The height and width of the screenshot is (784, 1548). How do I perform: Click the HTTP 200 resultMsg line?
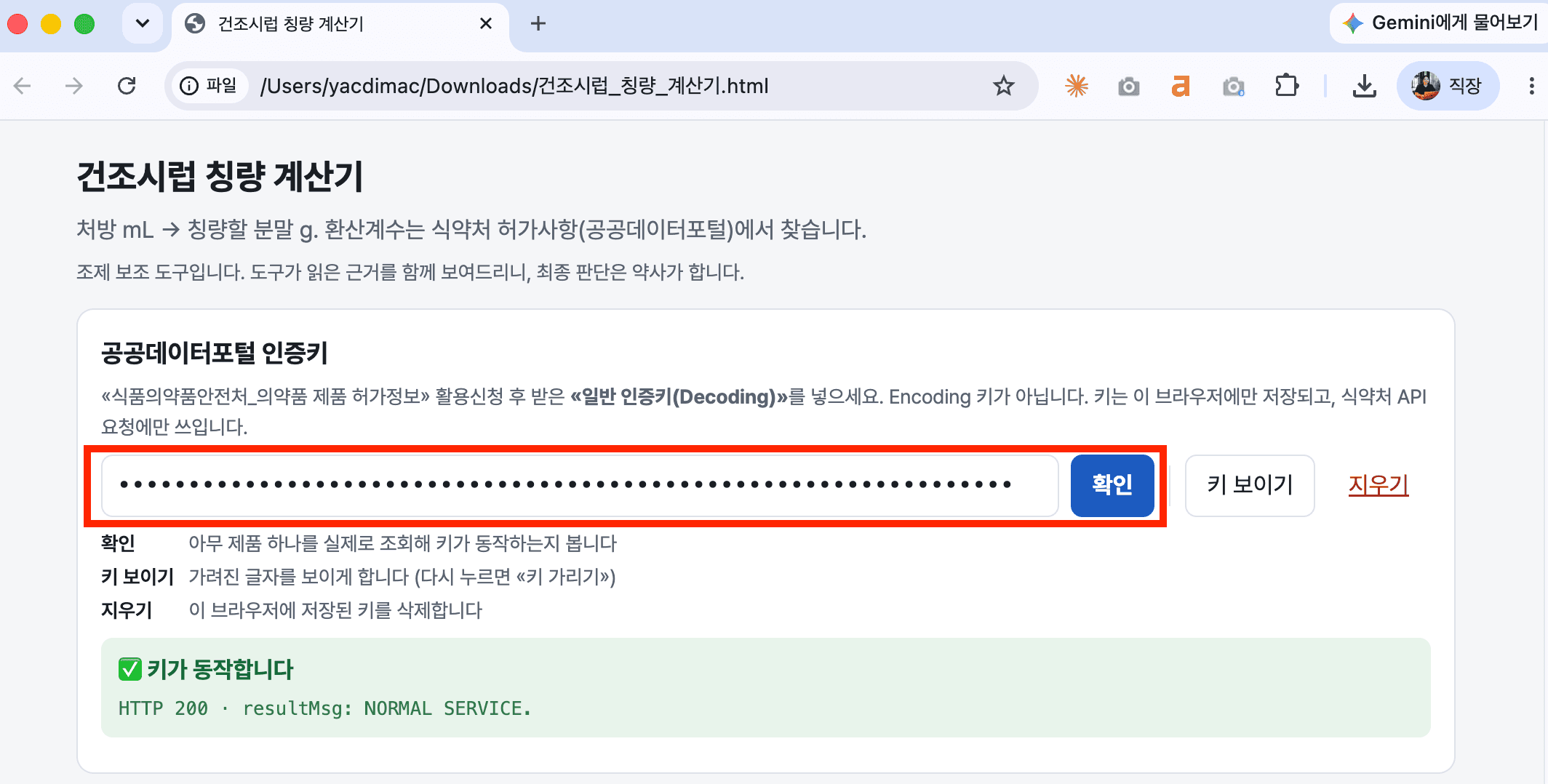point(324,708)
